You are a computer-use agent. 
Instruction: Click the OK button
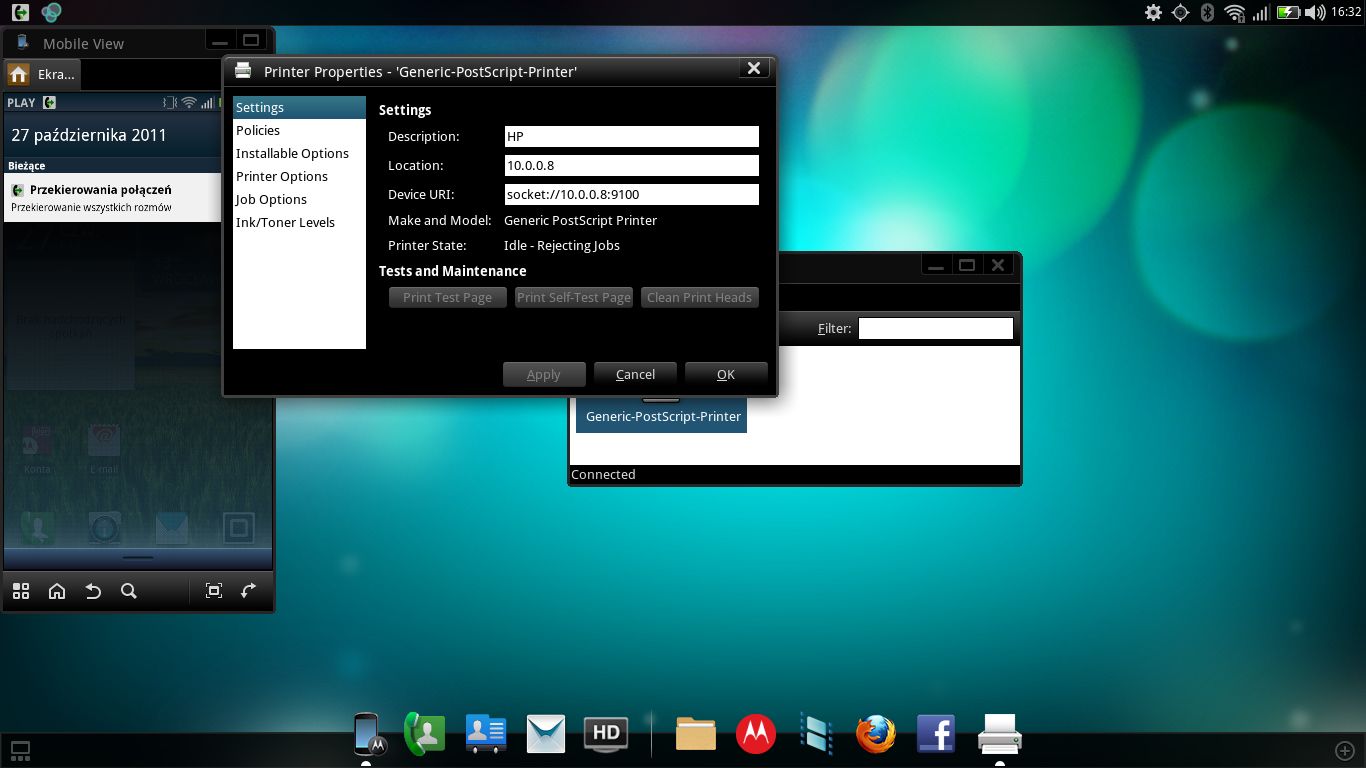pyautogui.click(x=726, y=374)
